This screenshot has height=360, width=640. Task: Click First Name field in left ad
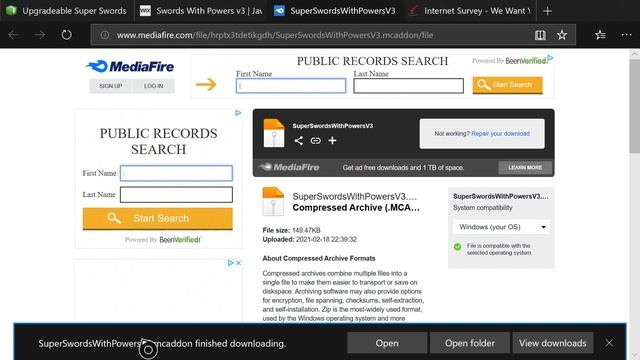[176, 173]
